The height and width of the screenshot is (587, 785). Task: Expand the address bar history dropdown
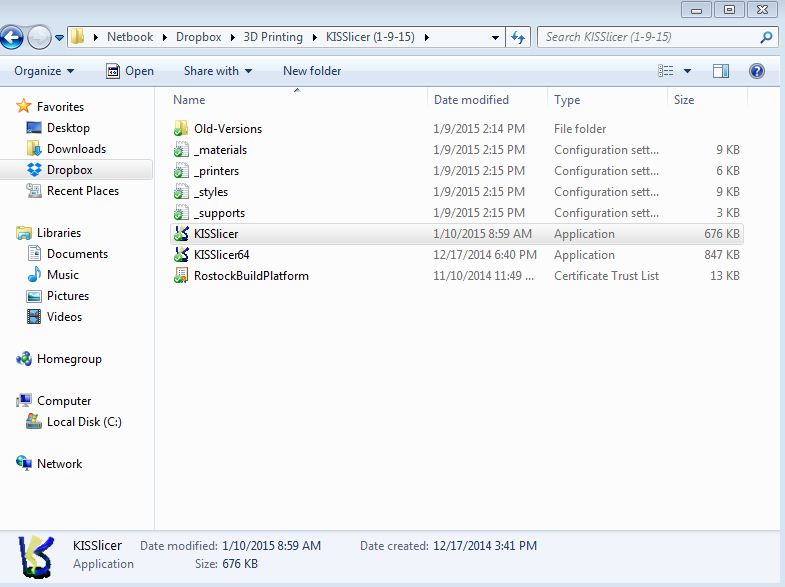[x=495, y=37]
